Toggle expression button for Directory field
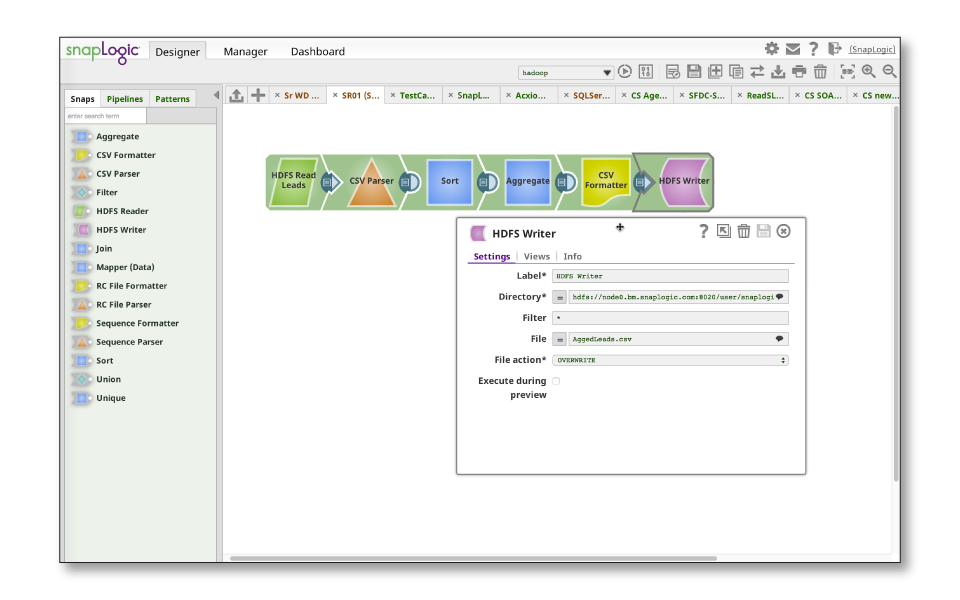960x600 pixels. click(x=560, y=298)
